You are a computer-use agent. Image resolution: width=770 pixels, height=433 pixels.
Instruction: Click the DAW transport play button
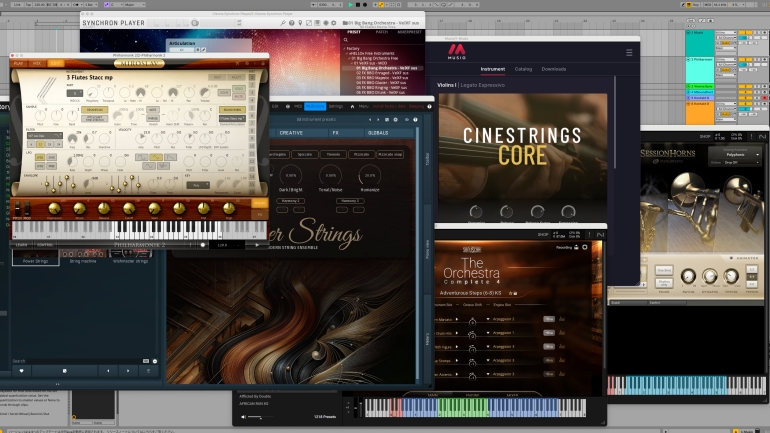[350, 4]
